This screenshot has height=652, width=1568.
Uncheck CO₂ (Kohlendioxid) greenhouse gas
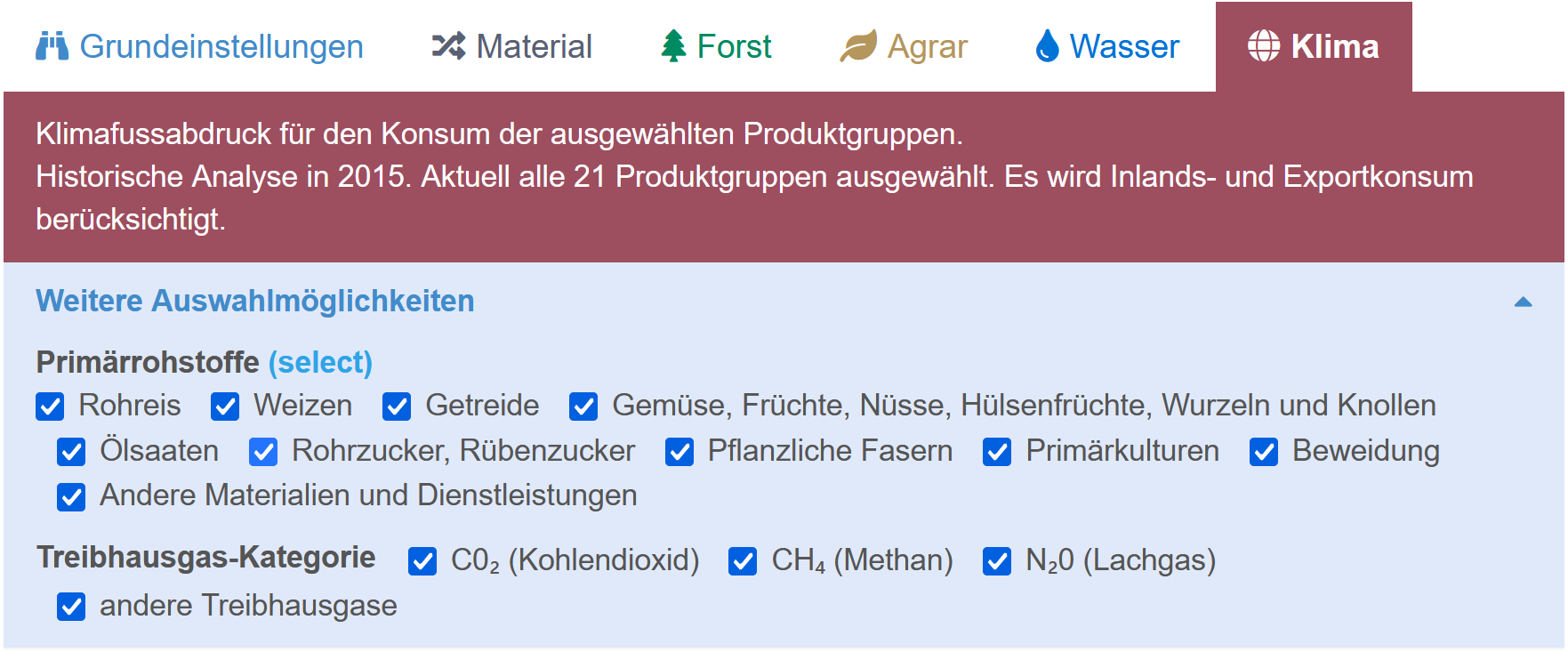[422, 561]
